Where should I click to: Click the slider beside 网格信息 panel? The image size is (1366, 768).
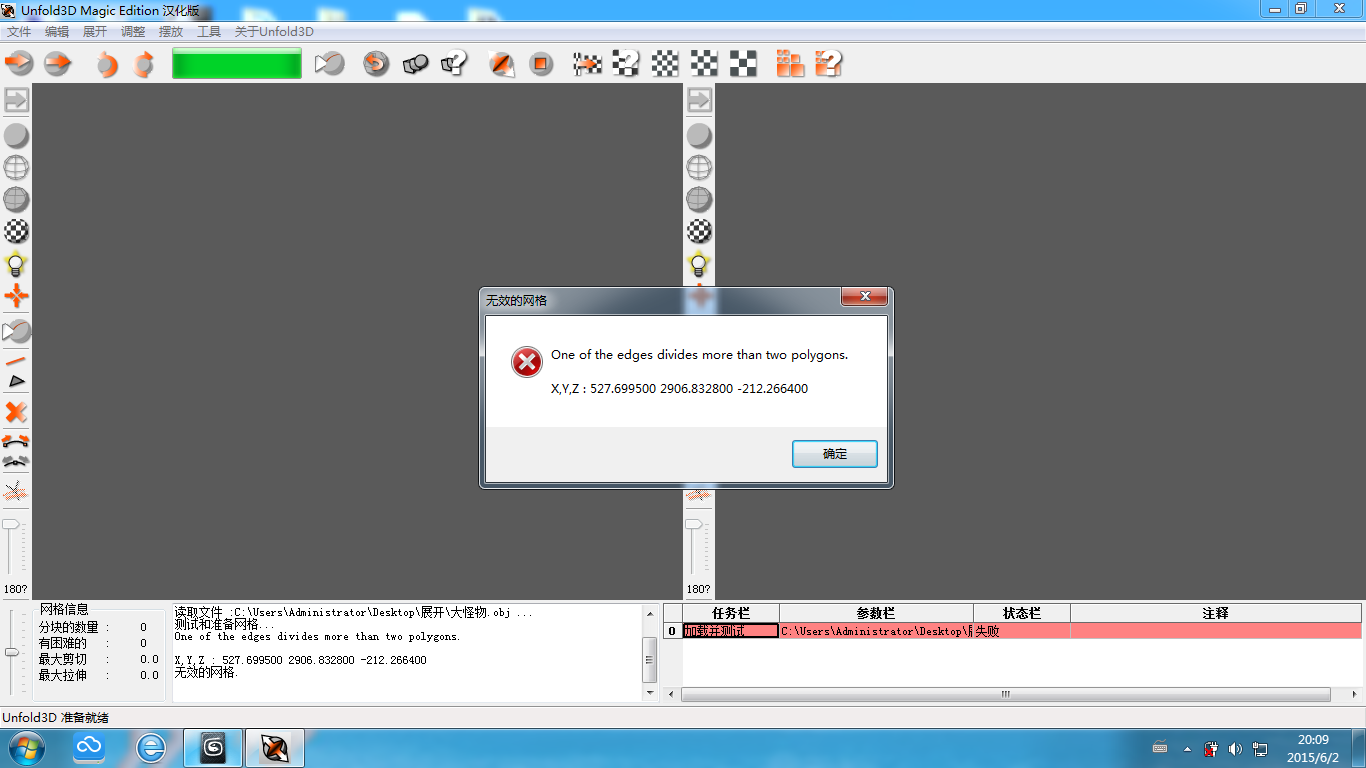[11, 652]
